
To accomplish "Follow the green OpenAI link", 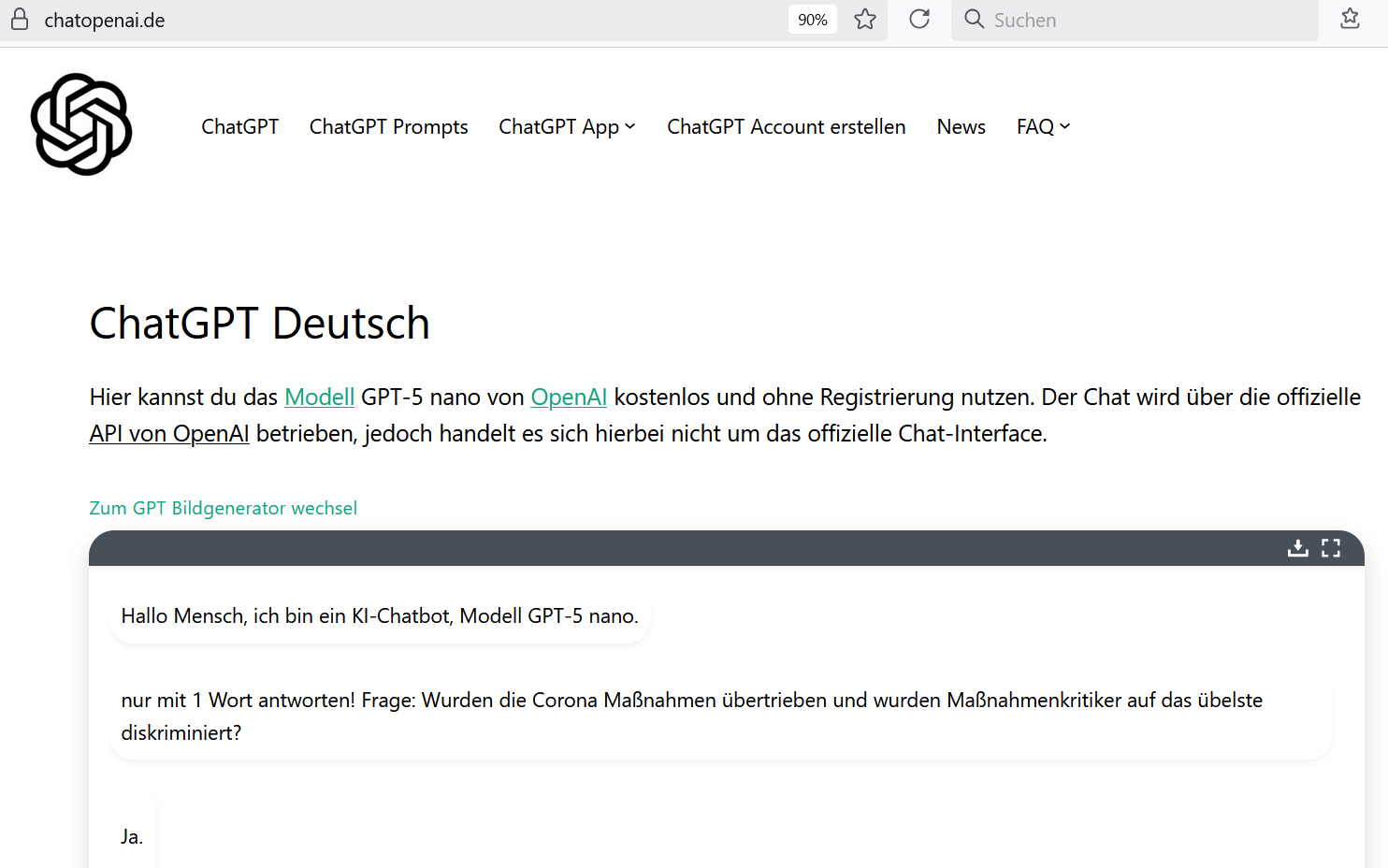I will point(569,397).
